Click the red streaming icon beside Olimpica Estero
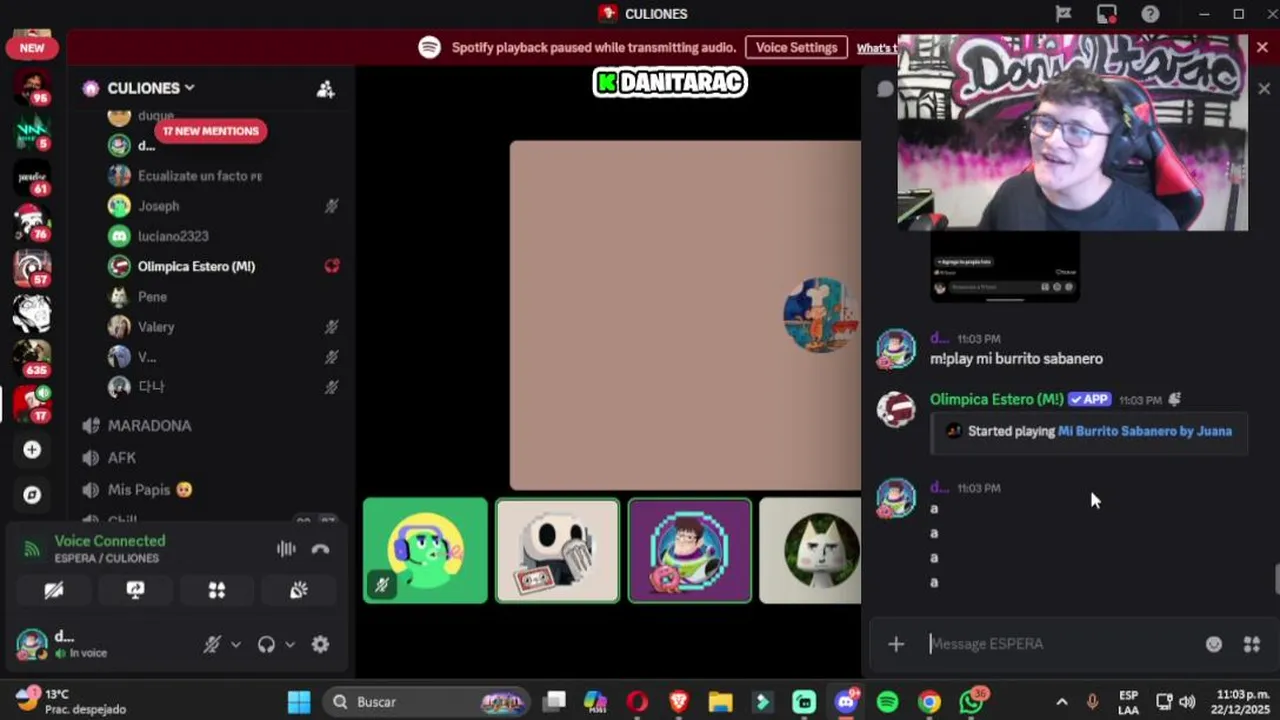Screen dimensions: 1280x720 click(332, 266)
